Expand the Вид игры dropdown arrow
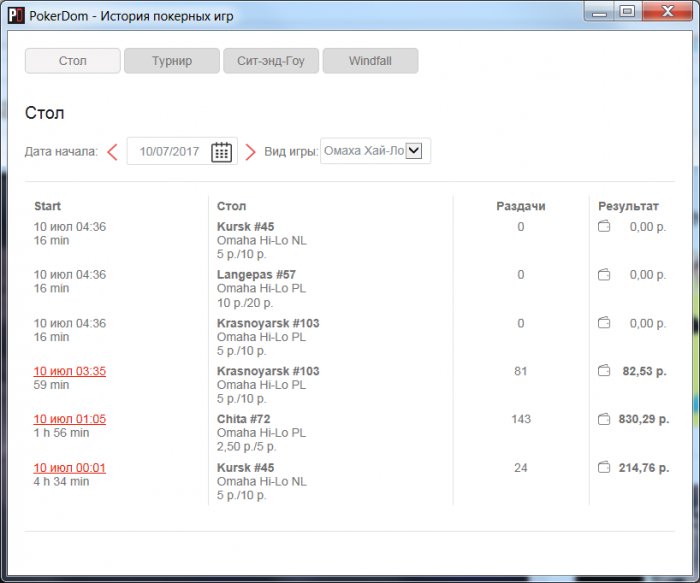This screenshot has width=700, height=583. coord(414,150)
